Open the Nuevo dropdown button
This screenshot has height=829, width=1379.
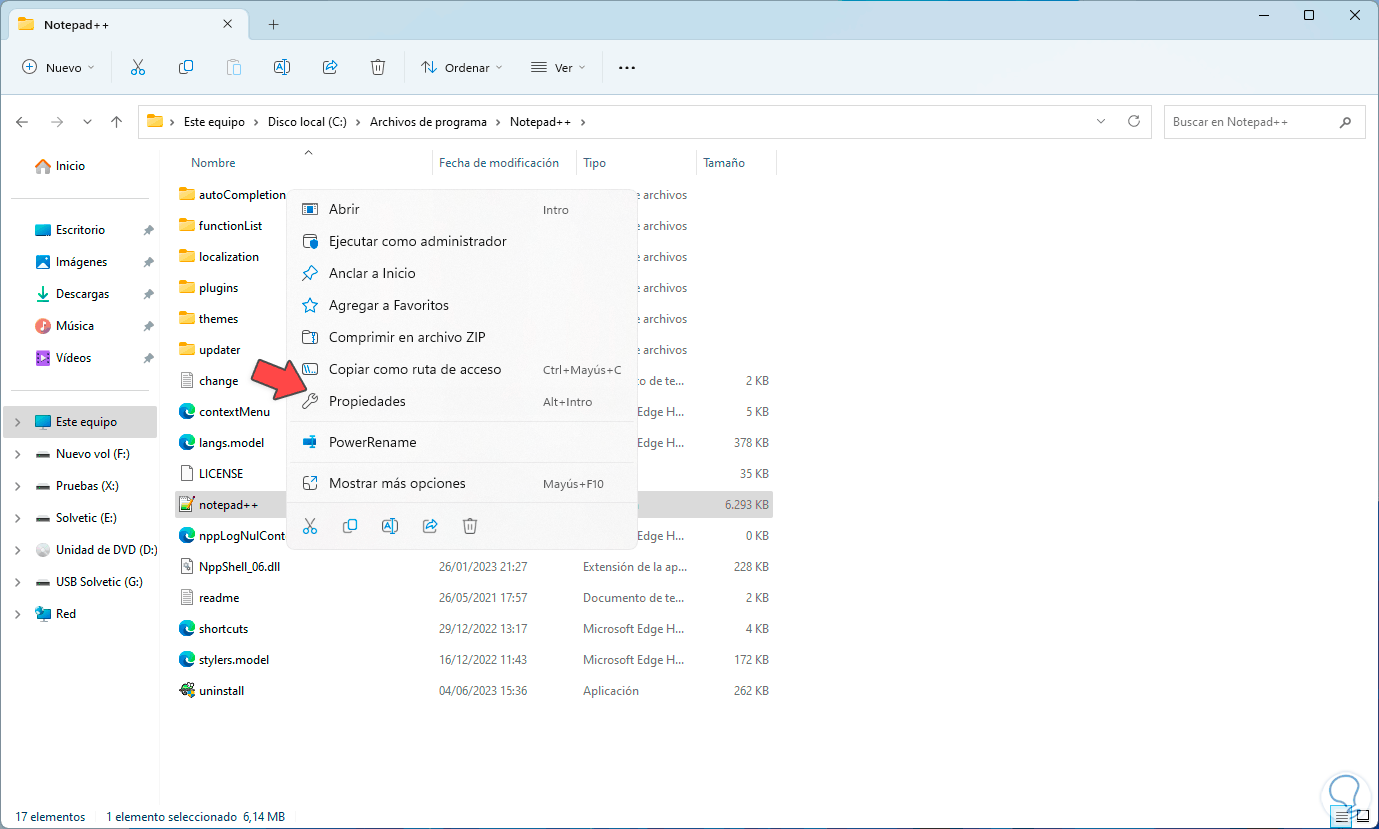click(x=58, y=67)
